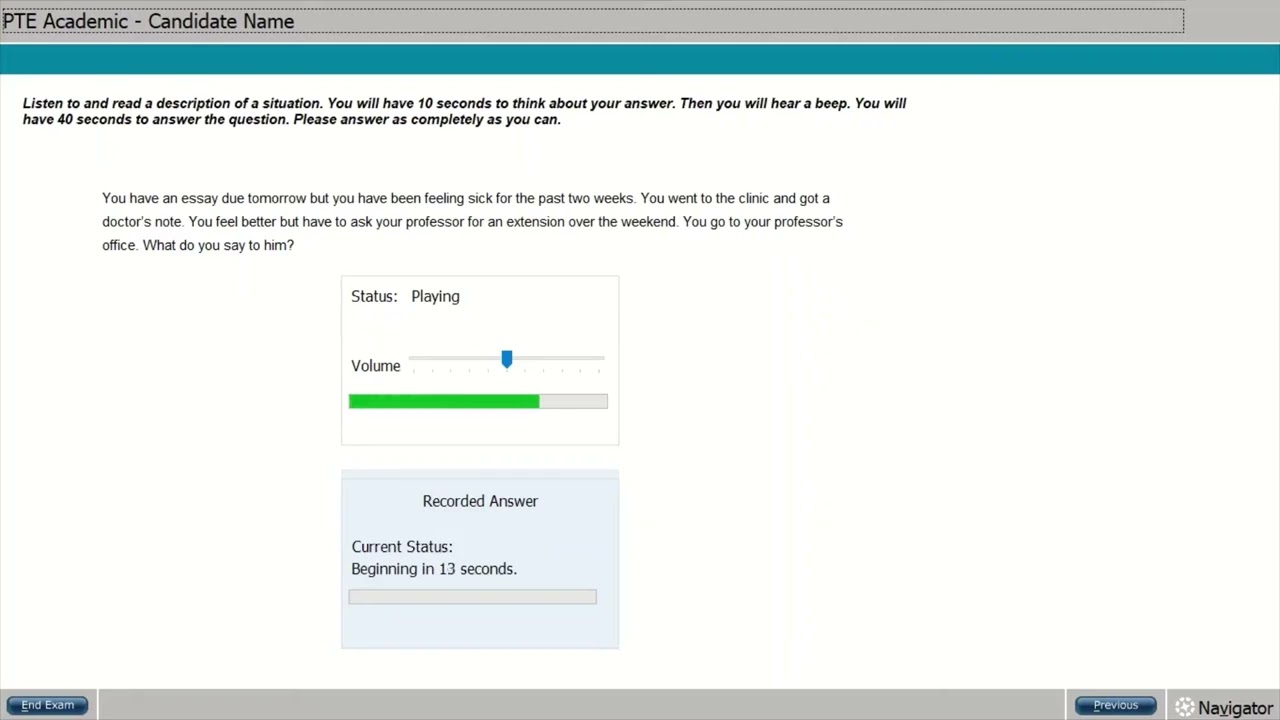Click the prompt text 'You have an essay due tomorrow'

[x=204, y=198]
